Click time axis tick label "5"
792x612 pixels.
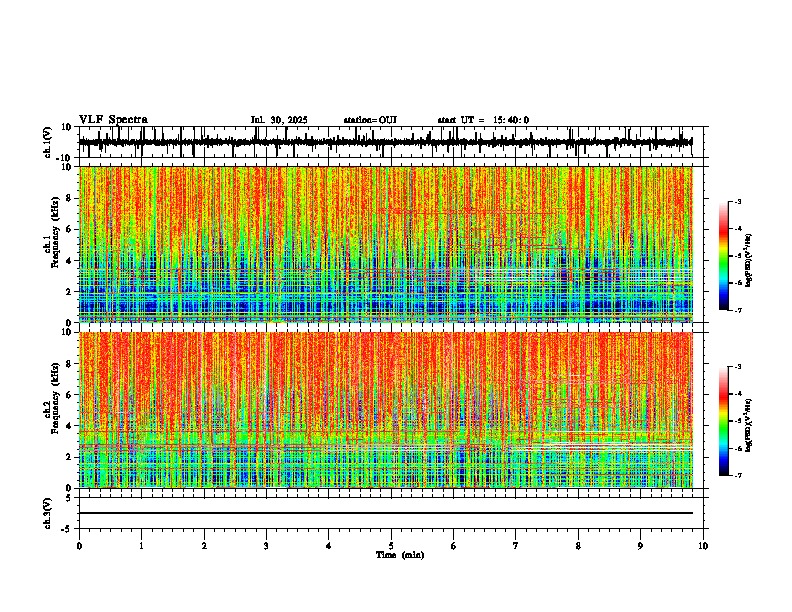[x=391, y=546]
